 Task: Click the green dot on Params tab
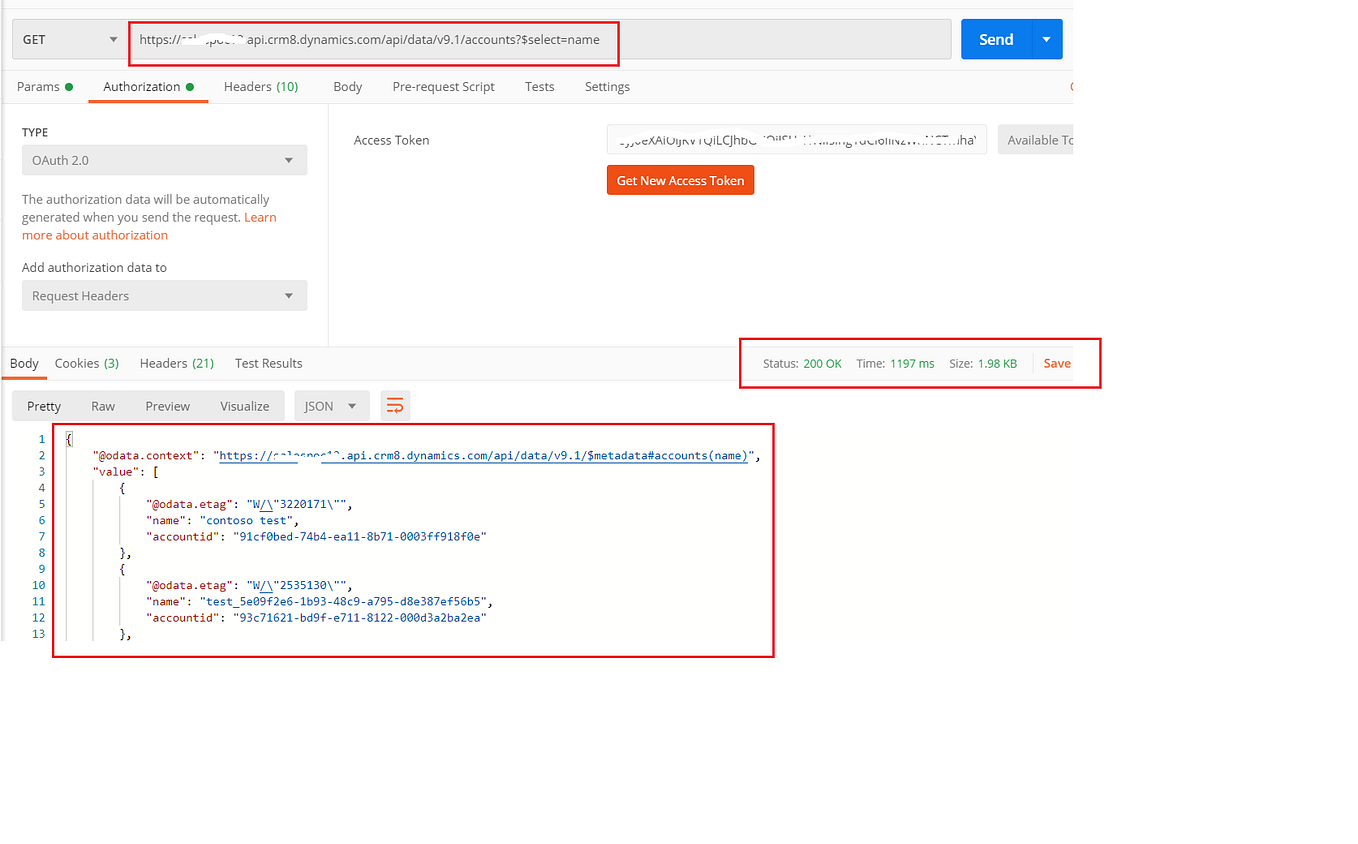click(69, 86)
